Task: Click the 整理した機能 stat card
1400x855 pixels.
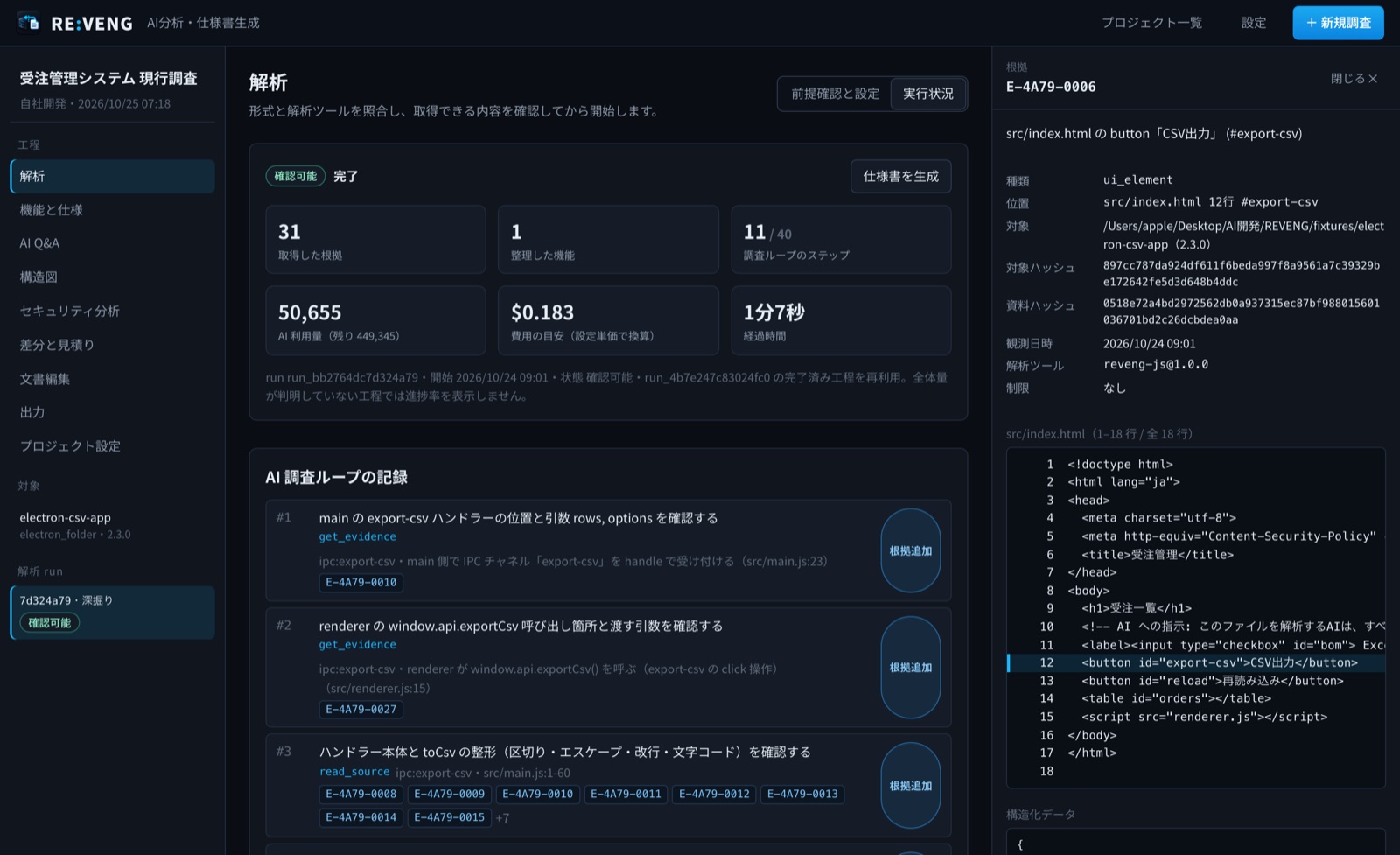Action: [x=608, y=240]
